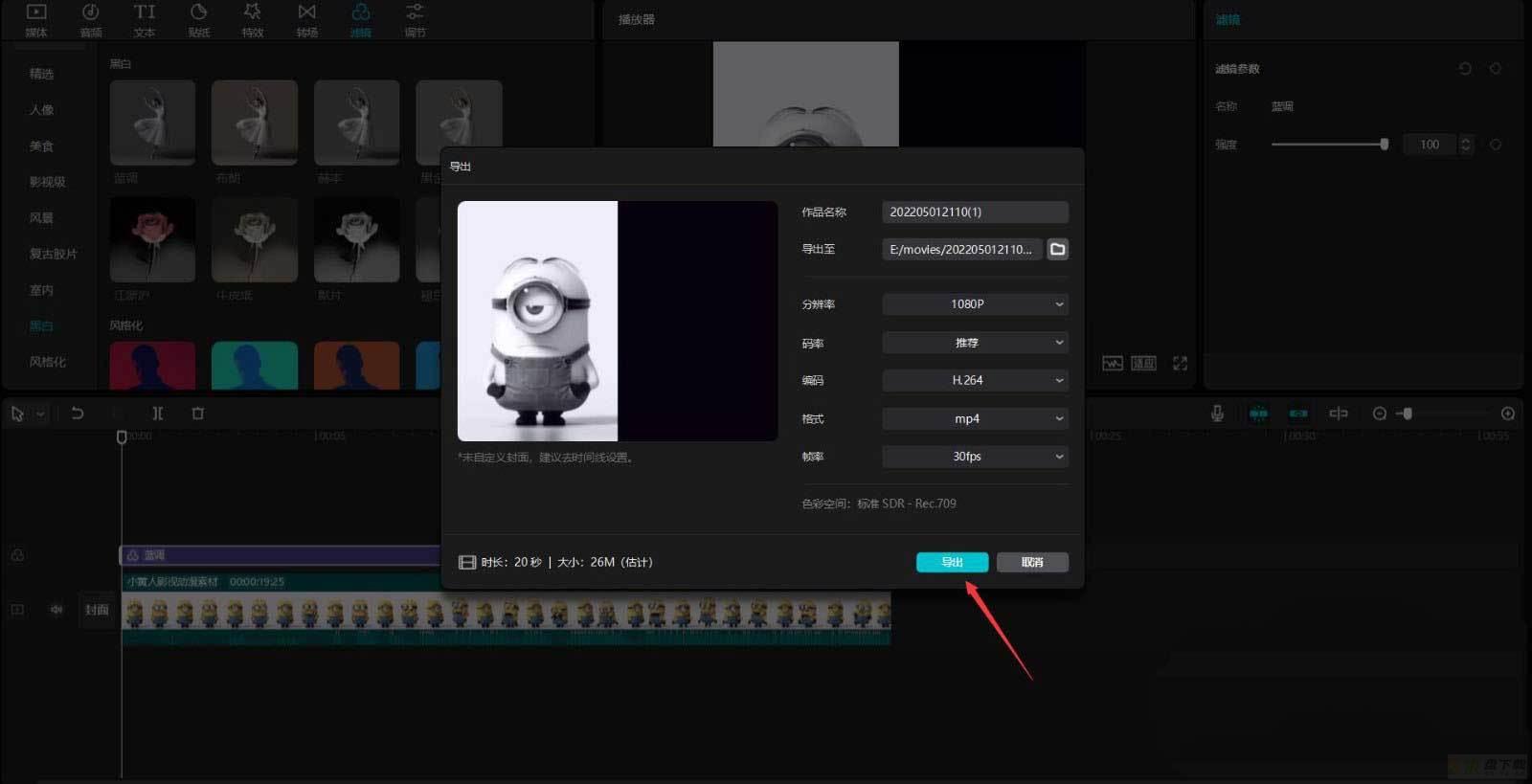Select the 影视级 filter category
The width and height of the screenshot is (1532, 784).
click(x=47, y=182)
